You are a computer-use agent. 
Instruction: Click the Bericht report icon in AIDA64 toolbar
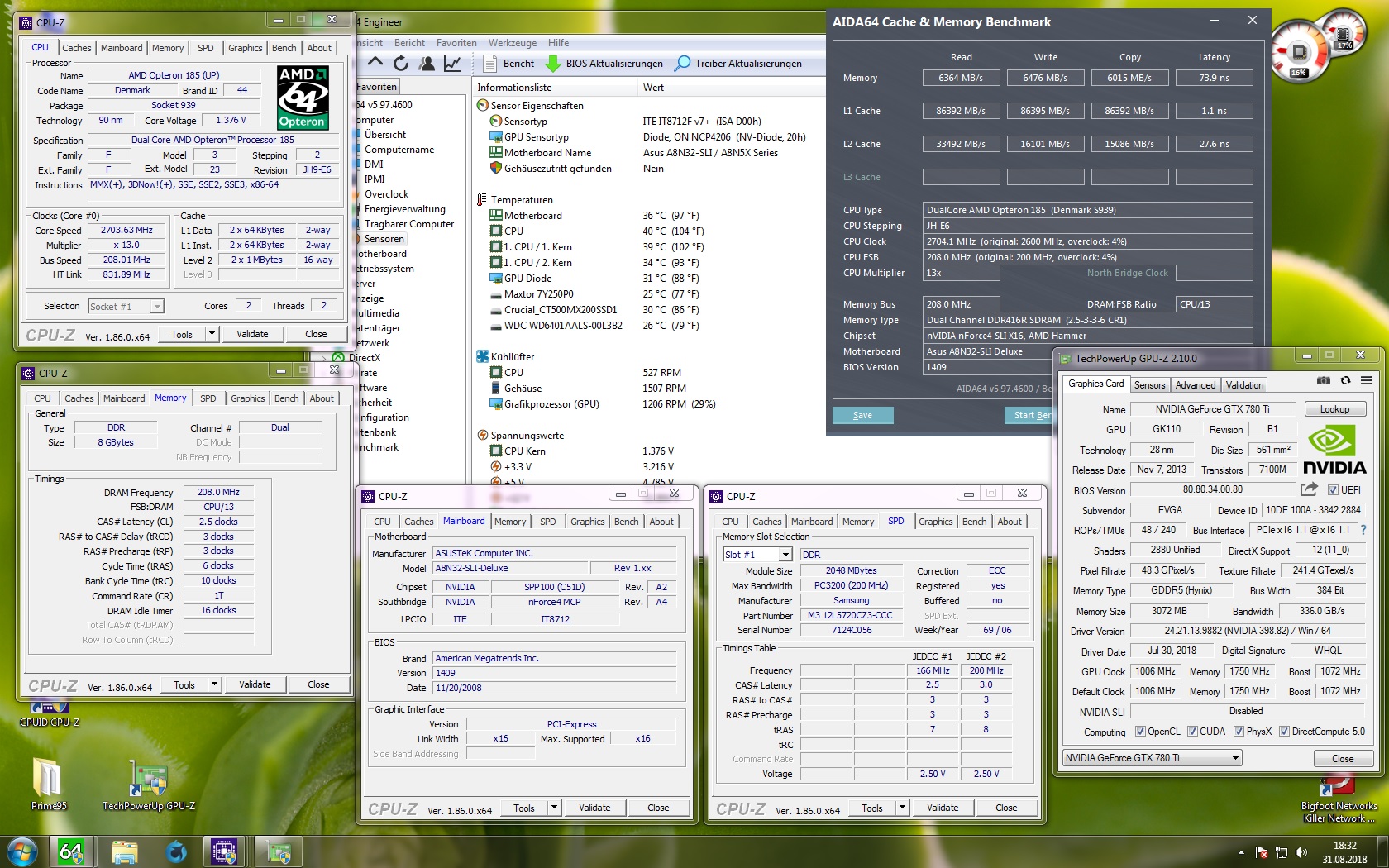point(490,64)
